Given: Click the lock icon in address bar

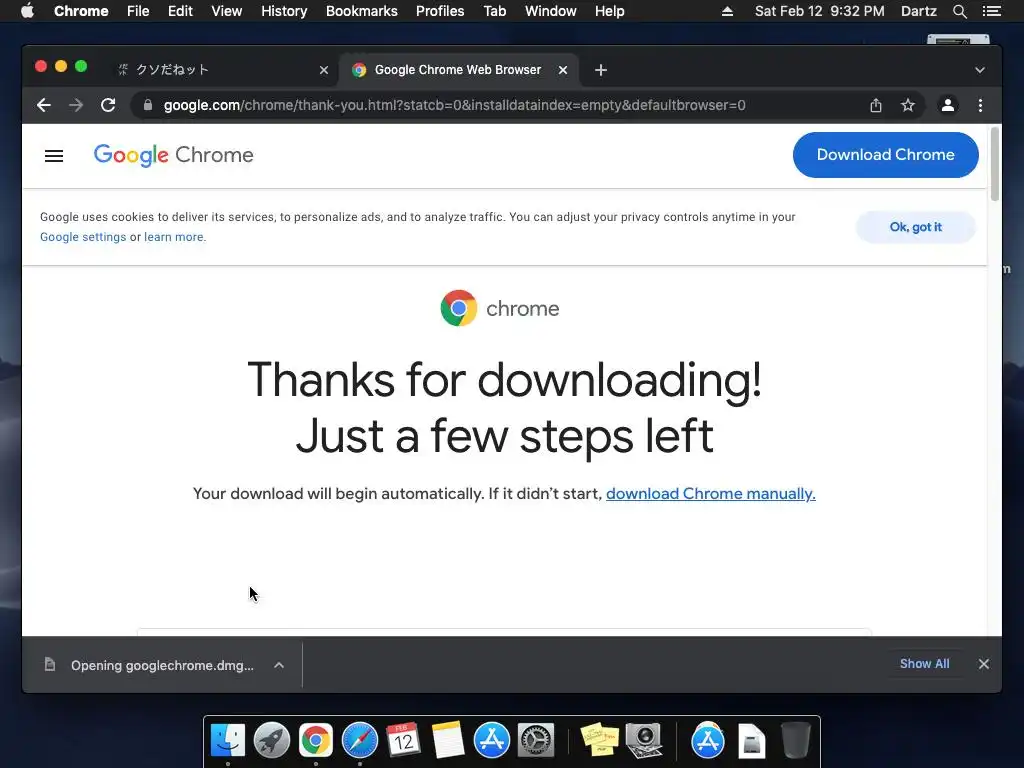Looking at the screenshot, I should click(x=148, y=105).
